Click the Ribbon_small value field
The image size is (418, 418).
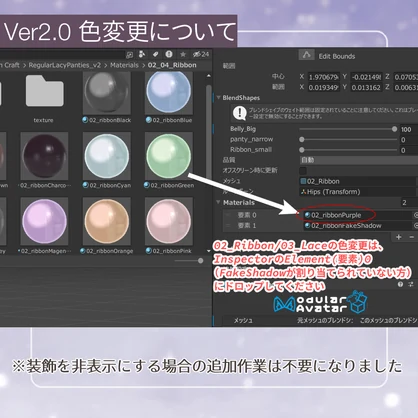[x=409, y=150]
